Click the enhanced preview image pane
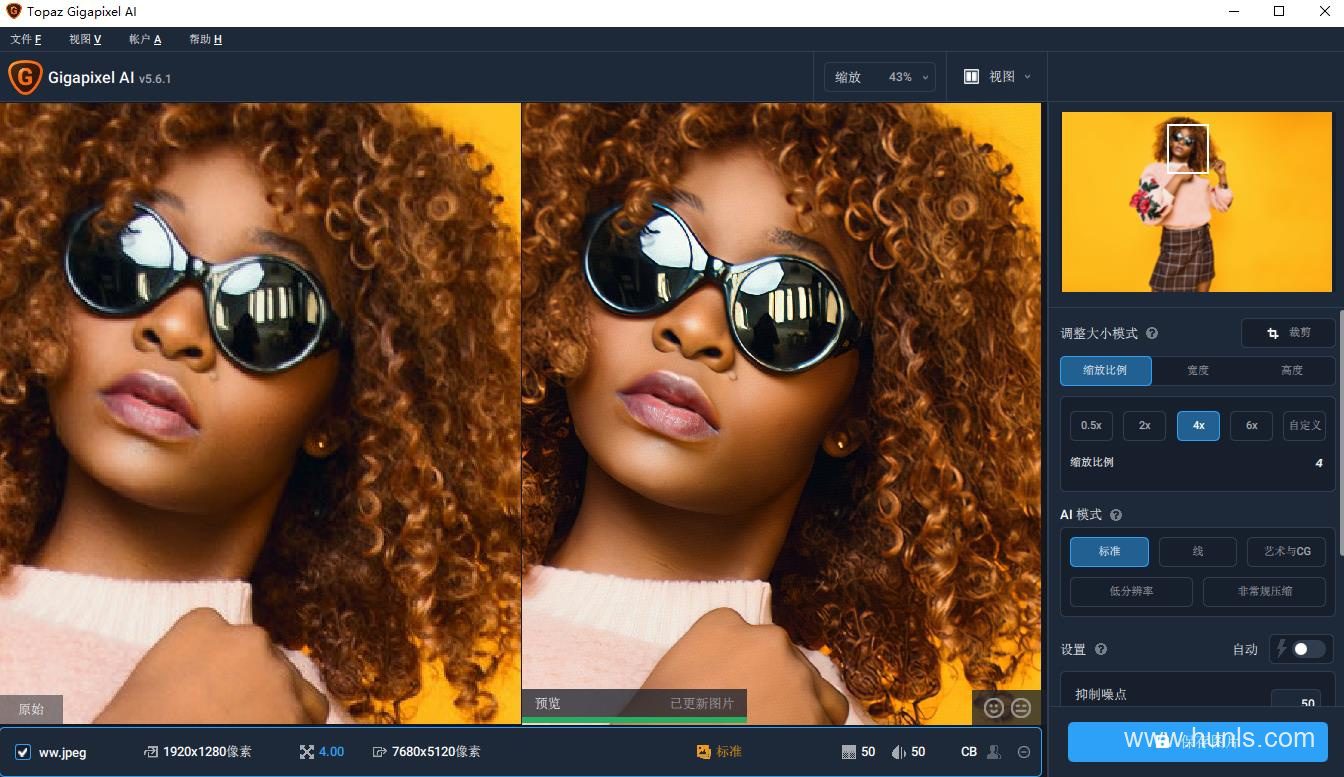The height and width of the screenshot is (777, 1344). point(781,413)
